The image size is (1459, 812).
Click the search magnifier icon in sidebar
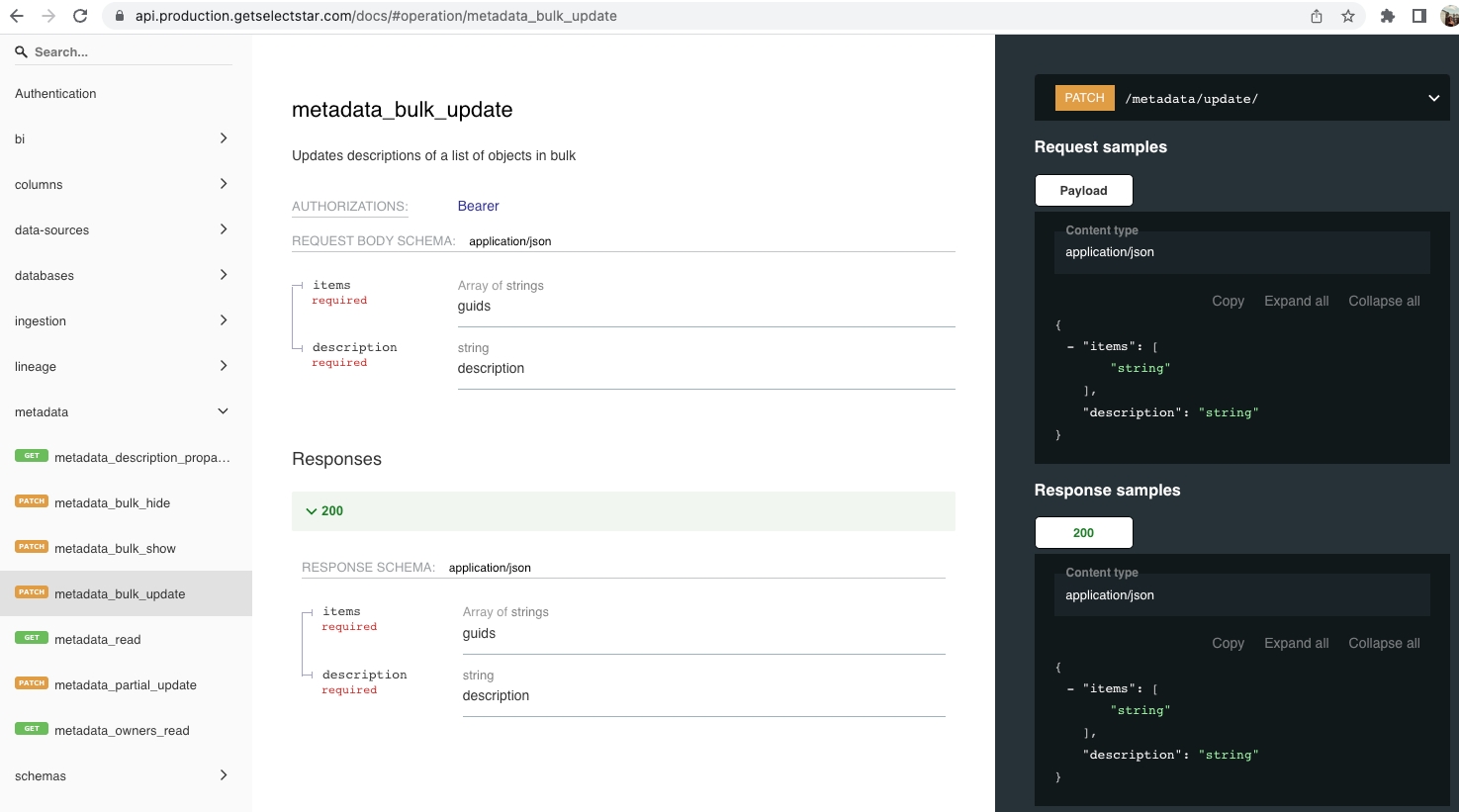click(x=21, y=52)
